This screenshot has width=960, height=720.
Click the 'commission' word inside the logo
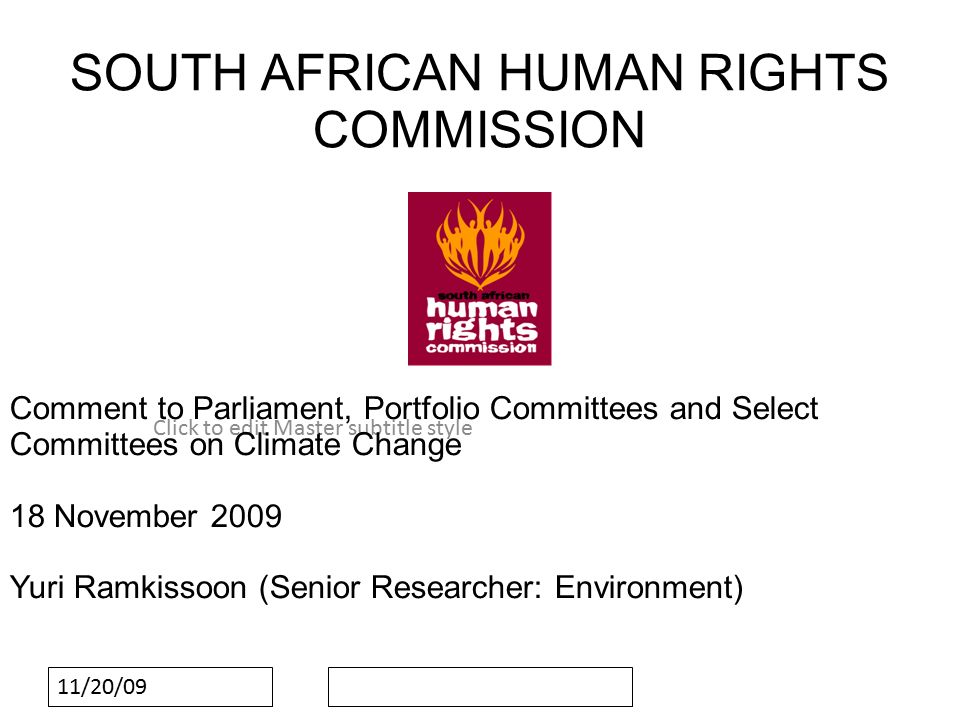481,348
